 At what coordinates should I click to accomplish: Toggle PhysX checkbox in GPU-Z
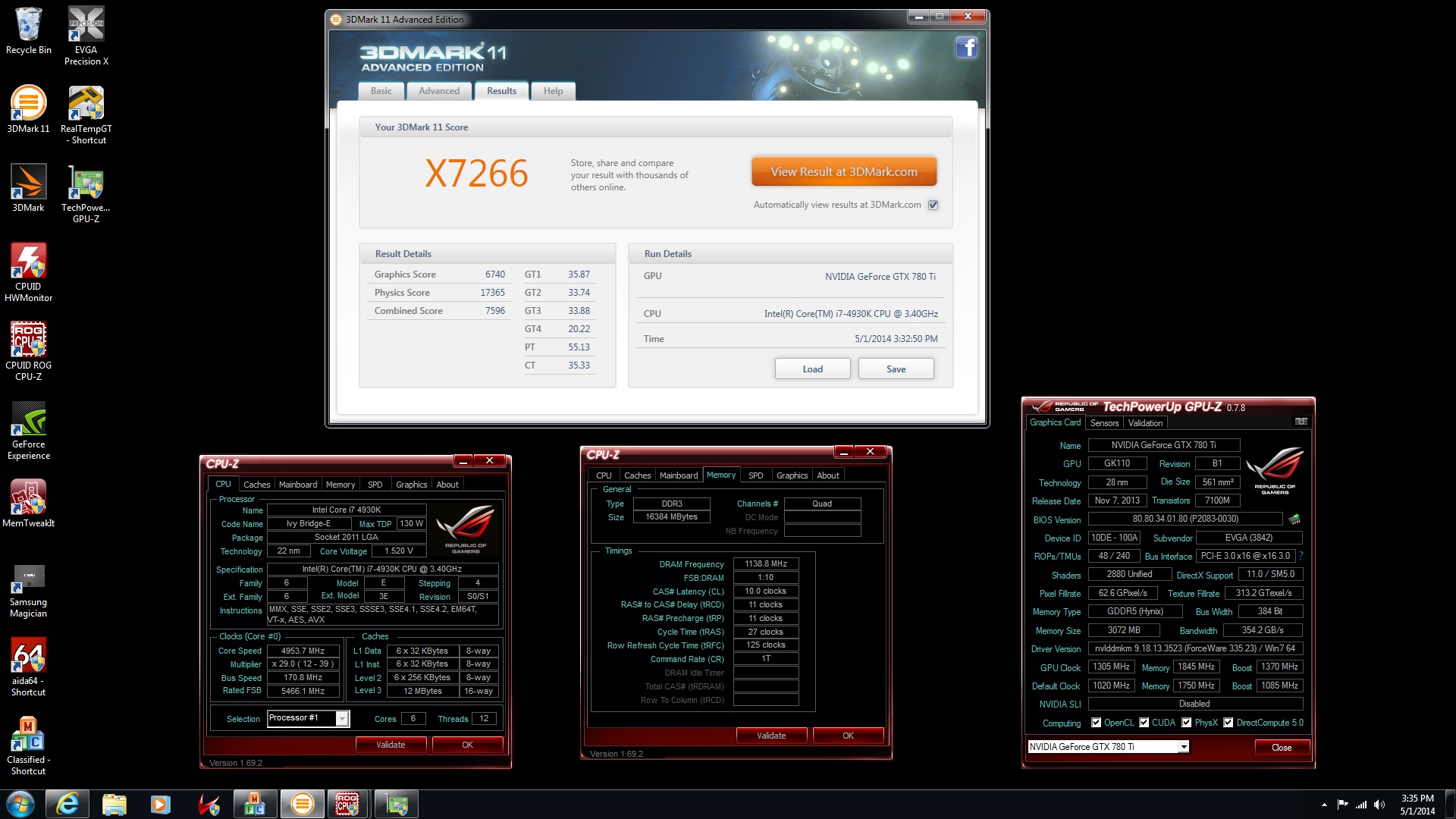(1187, 723)
